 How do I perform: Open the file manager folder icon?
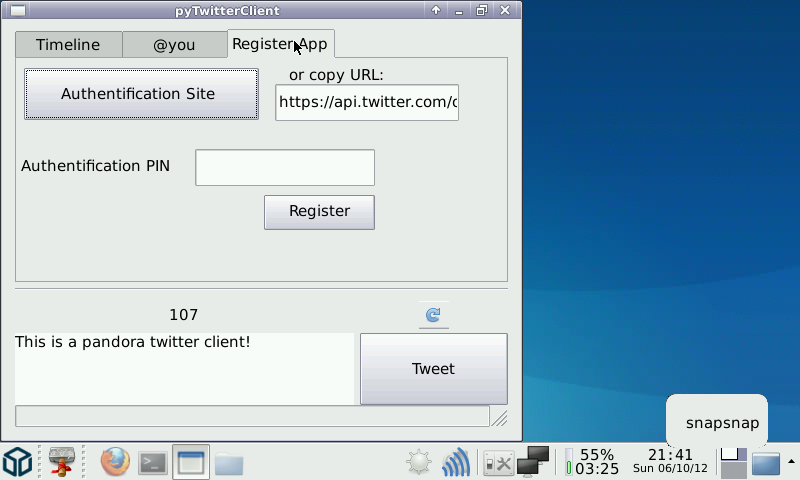(x=229, y=463)
